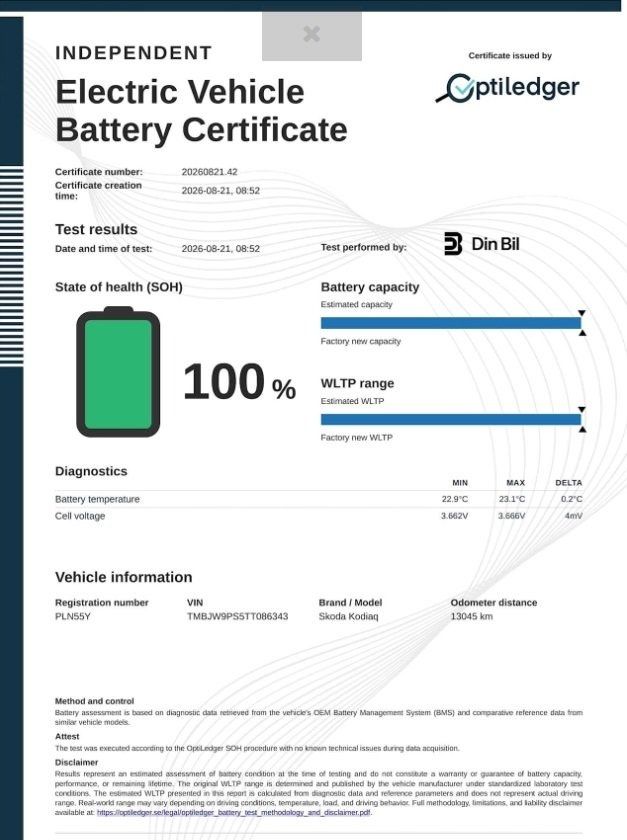
Task: Click the Factory new WLTP label
Action: (x=356, y=438)
